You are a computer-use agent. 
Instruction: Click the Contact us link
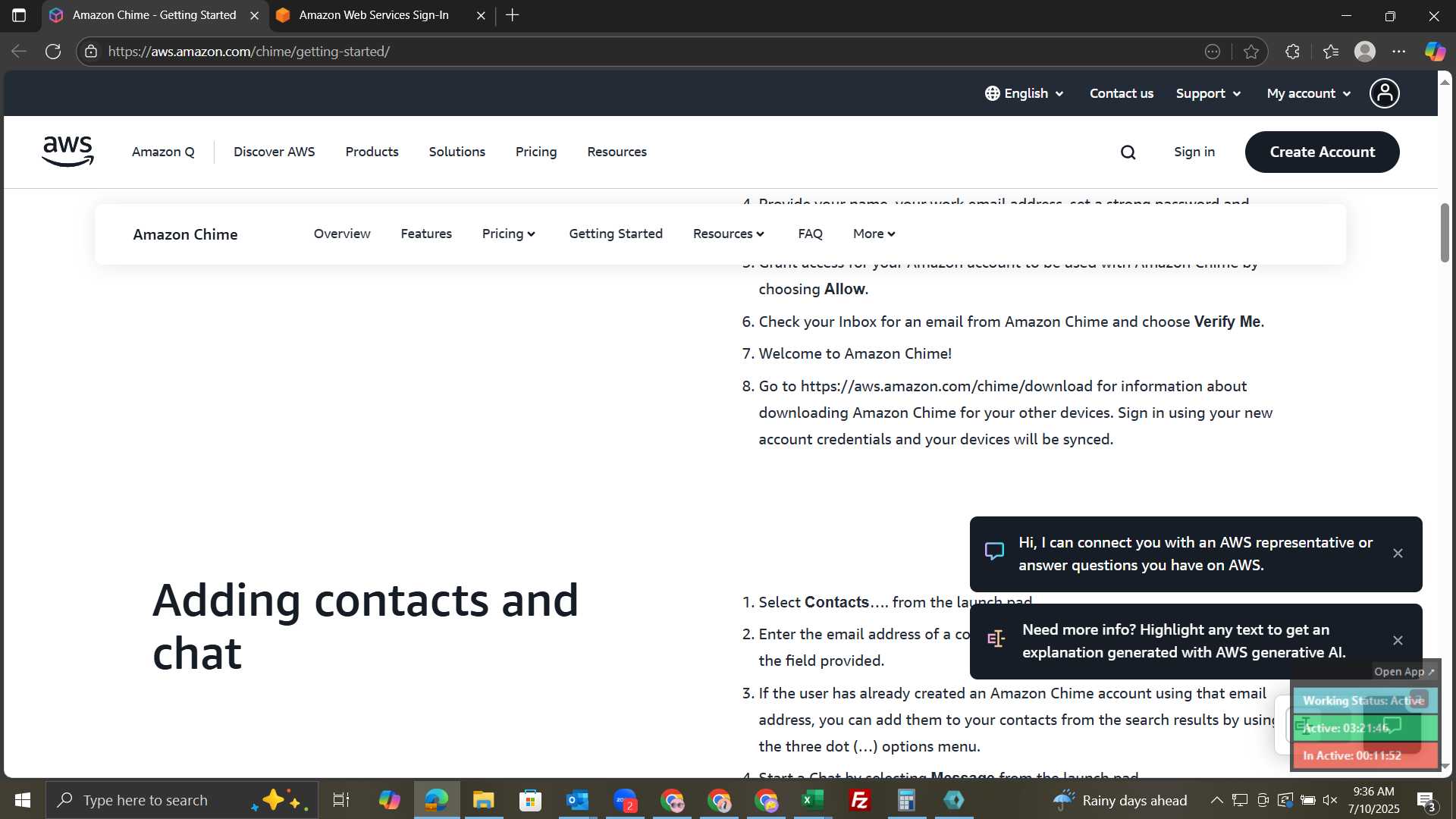pos(1121,93)
